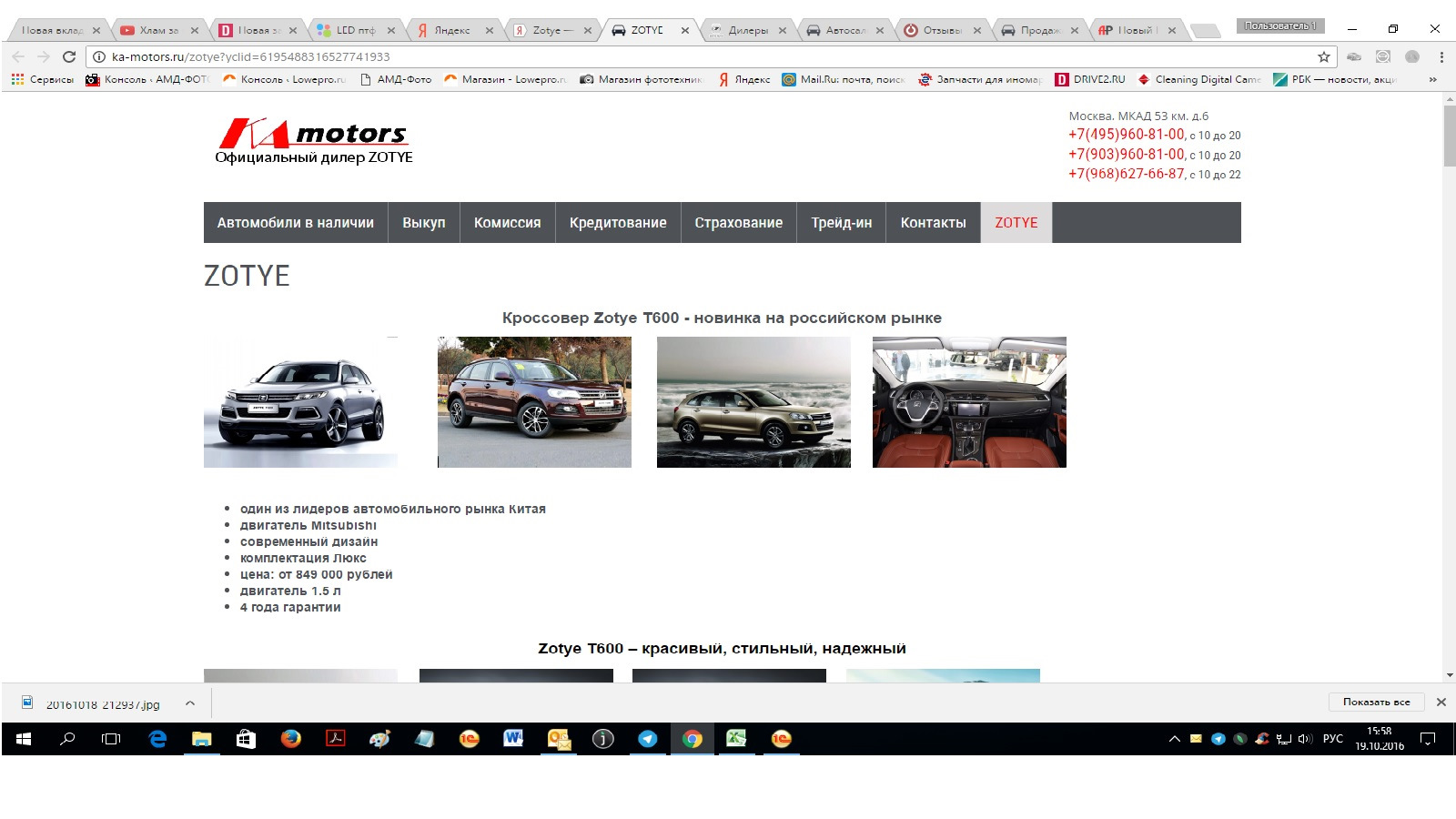Open the gold Zotye T600 on rocks photo
The width and height of the screenshot is (1456, 819).
pyautogui.click(x=753, y=402)
